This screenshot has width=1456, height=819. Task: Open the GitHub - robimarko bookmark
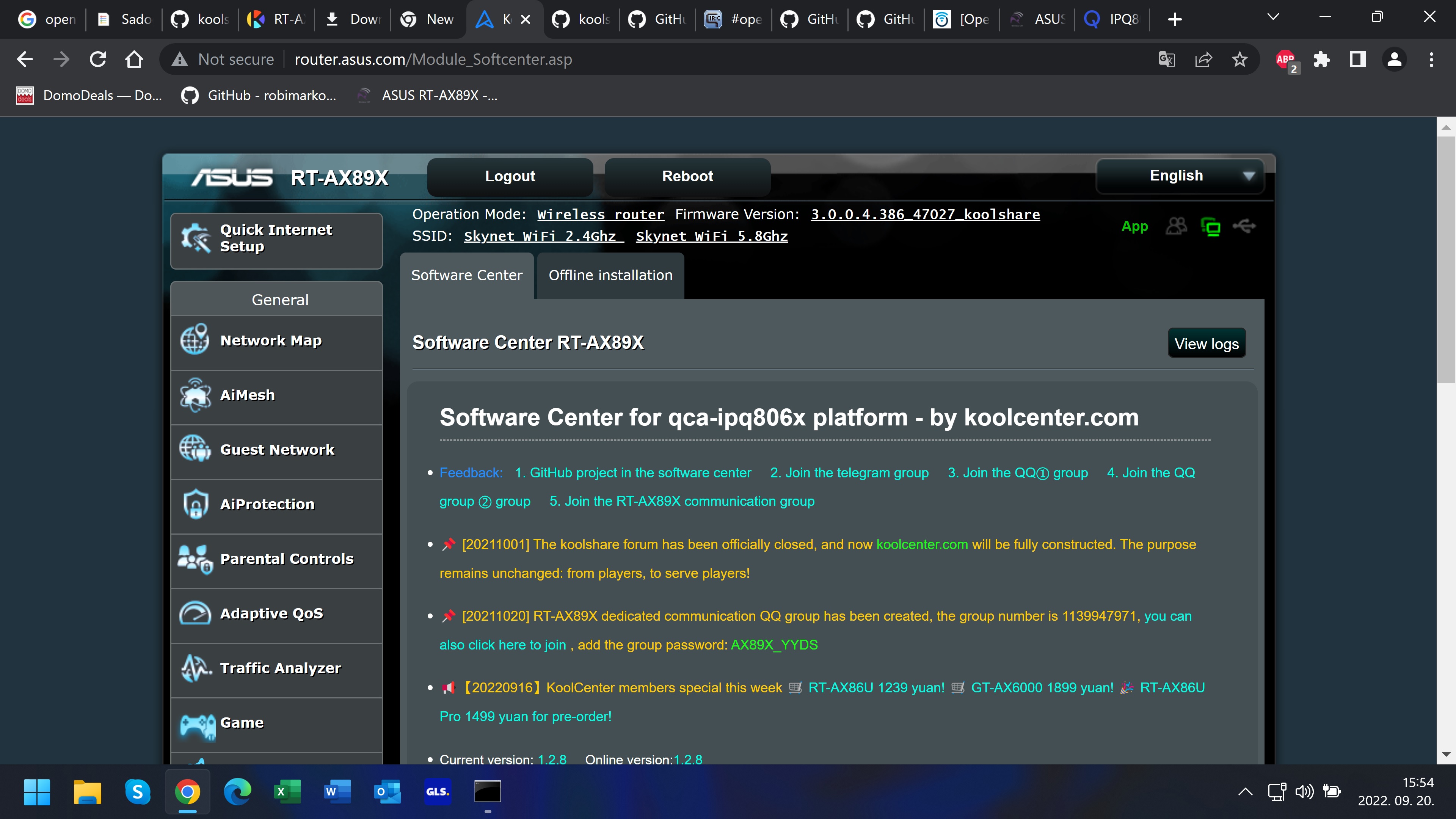259,96
